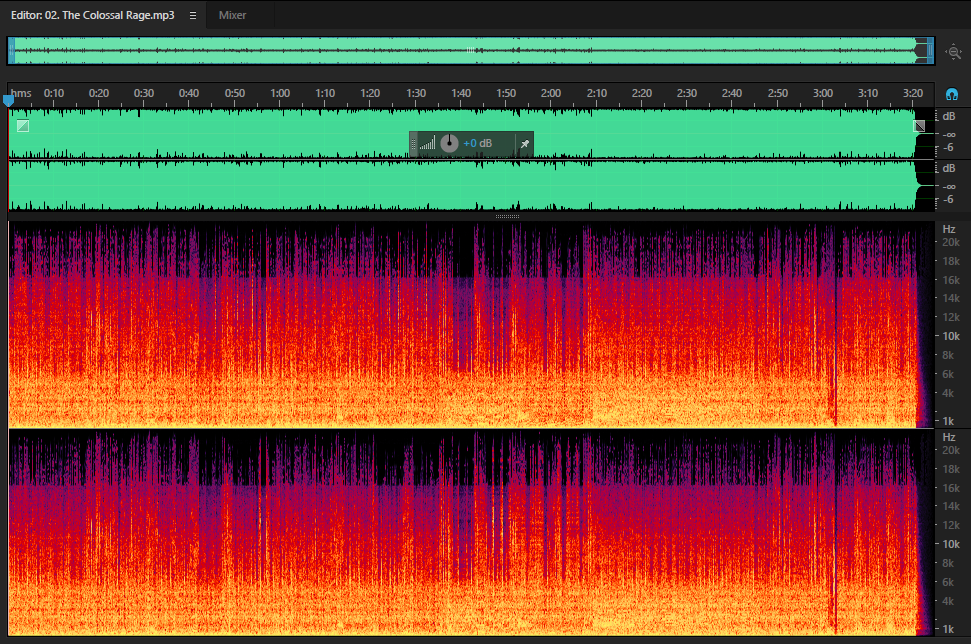Image resolution: width=971 pixels, height=644 pixels.
Task: Click the 2:30 mark on time ruler
Action: point(687,93)
